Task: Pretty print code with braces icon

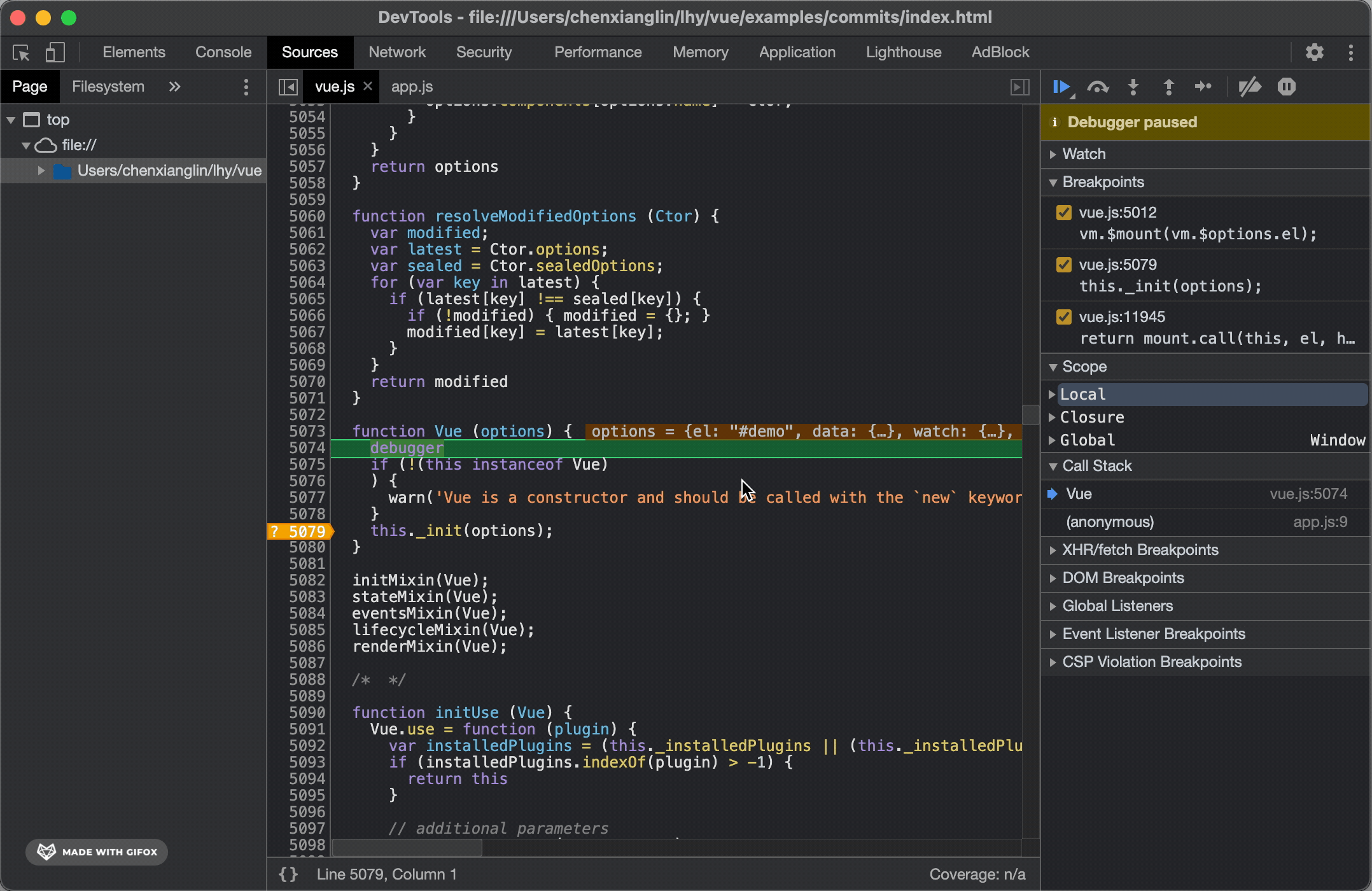Action: (288, 874)
